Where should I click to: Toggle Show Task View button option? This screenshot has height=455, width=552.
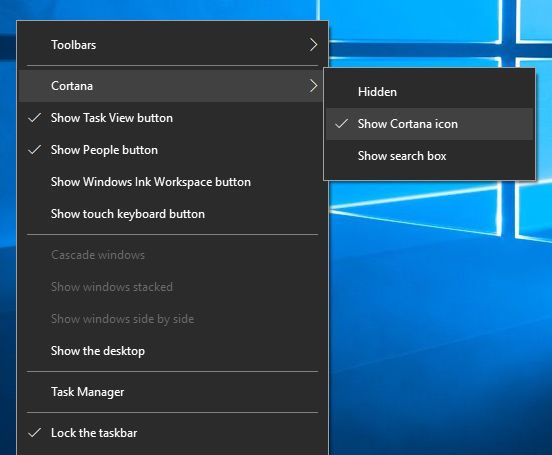(172, 118)
